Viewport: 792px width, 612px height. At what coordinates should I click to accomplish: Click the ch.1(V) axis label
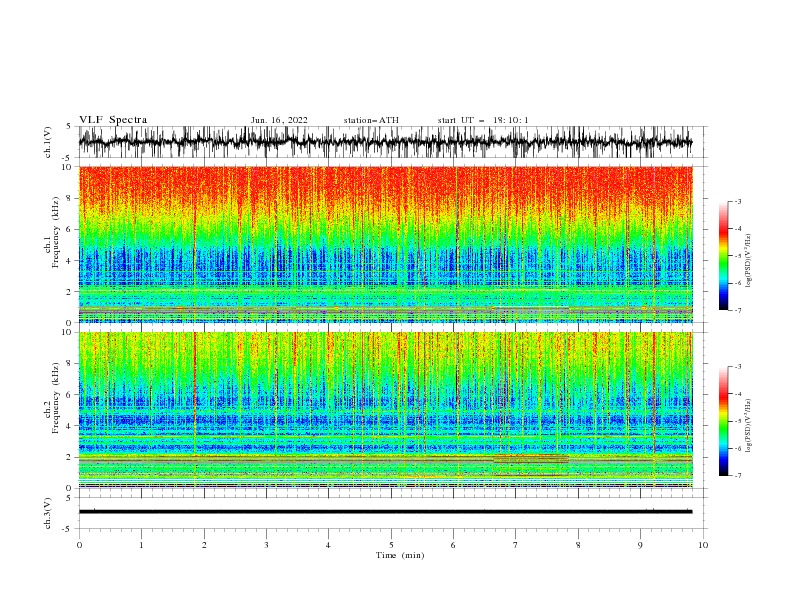point(48,142)
